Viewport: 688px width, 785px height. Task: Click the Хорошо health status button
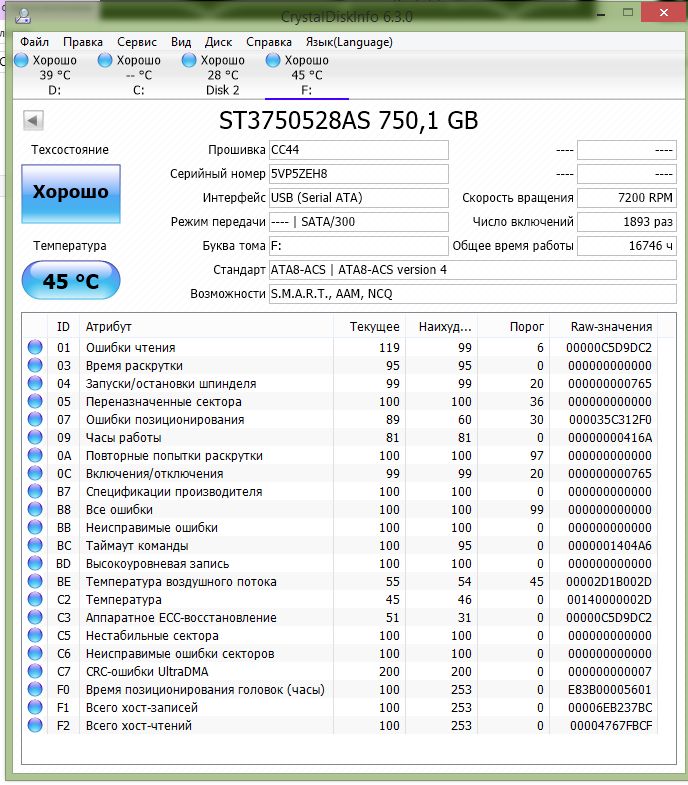(71, 193)
